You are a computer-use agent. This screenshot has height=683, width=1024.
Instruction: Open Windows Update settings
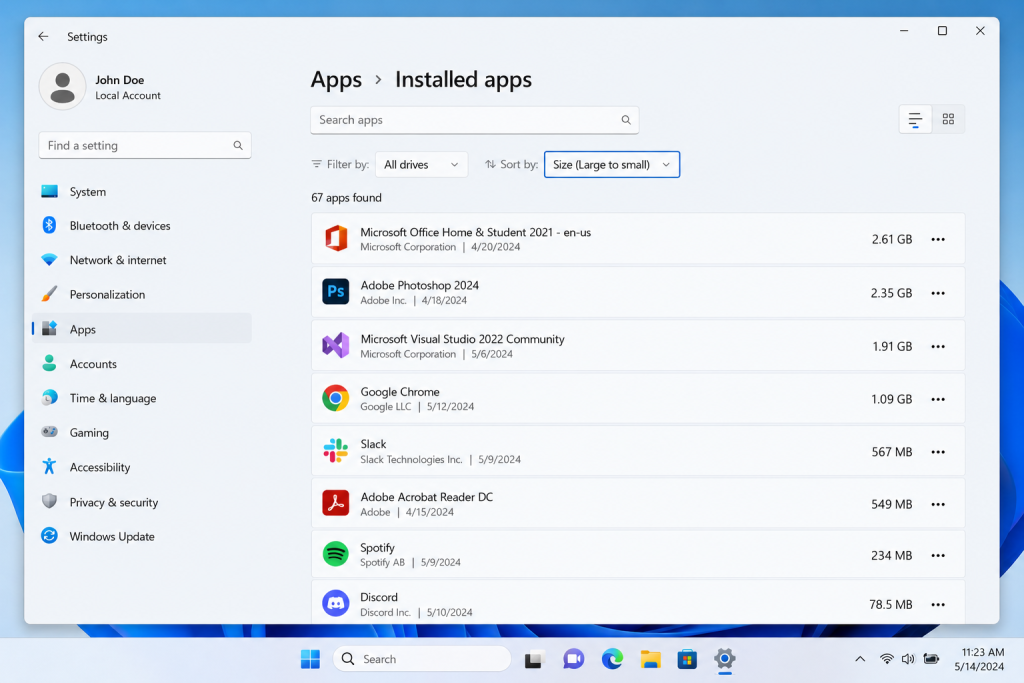(142, 537)
